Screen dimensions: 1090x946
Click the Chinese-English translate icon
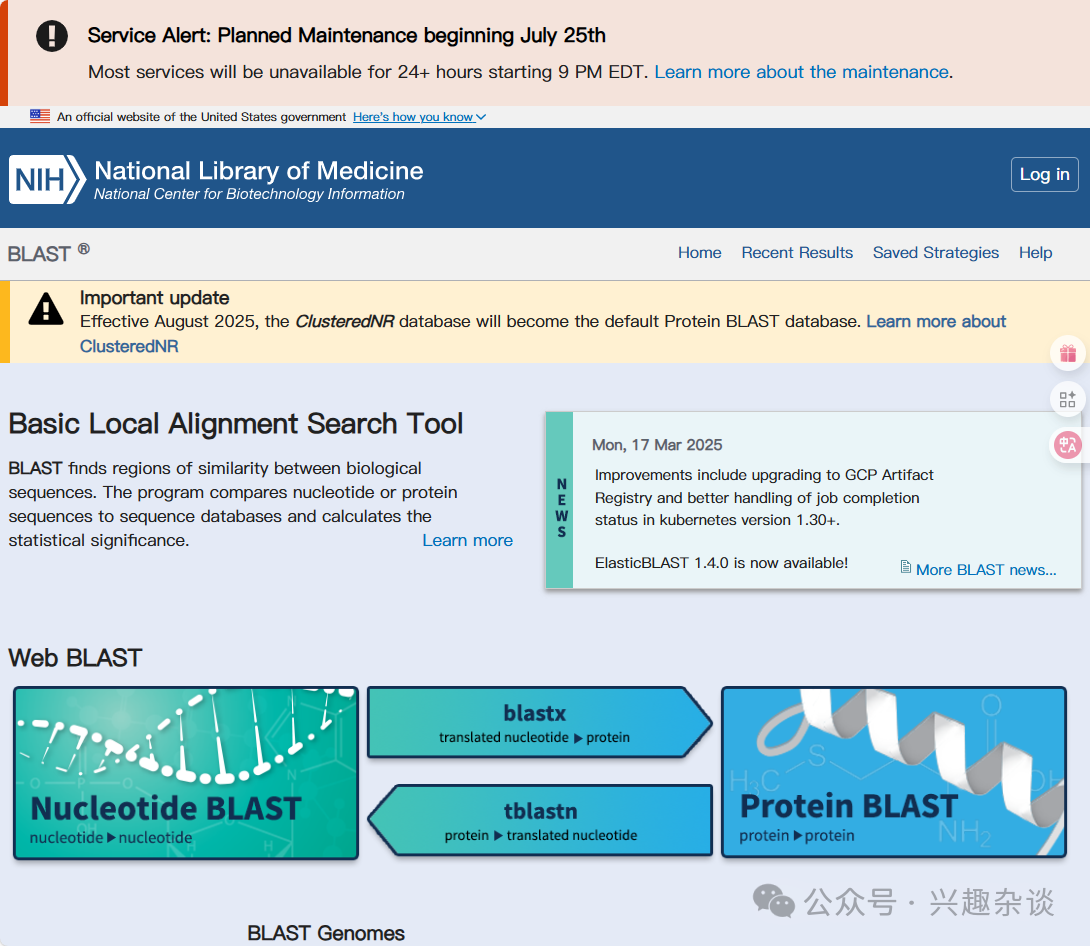pyautogui.click(x=1067, y=446)
